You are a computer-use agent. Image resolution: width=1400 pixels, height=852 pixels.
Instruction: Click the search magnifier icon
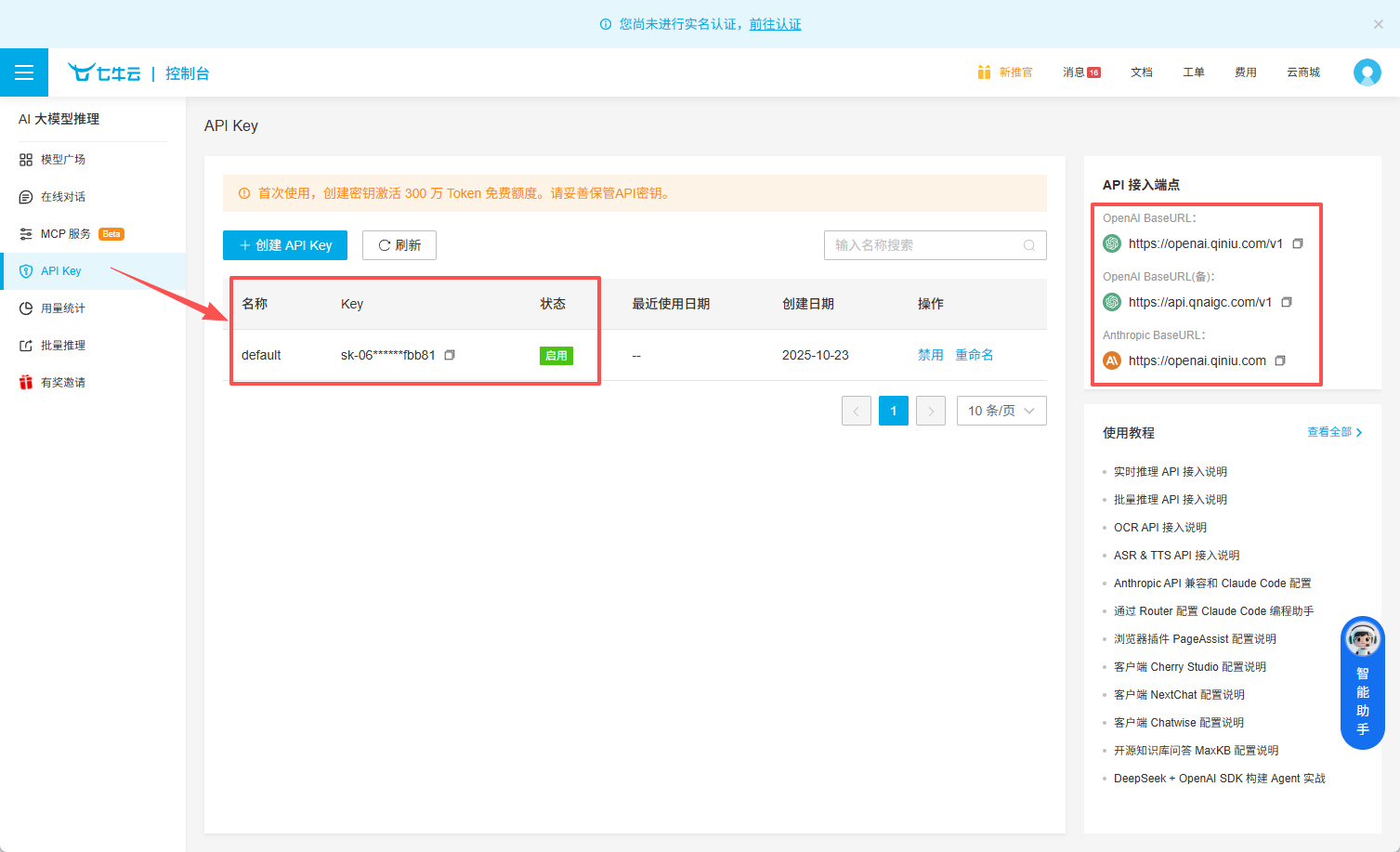(1029, 245)
